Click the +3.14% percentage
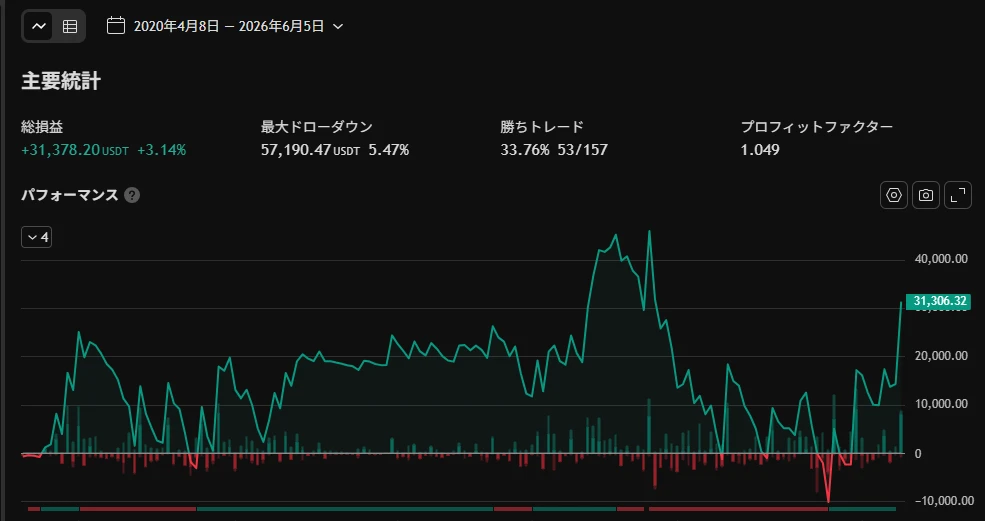This screenshot has height=521, width=985. [161, 150]
